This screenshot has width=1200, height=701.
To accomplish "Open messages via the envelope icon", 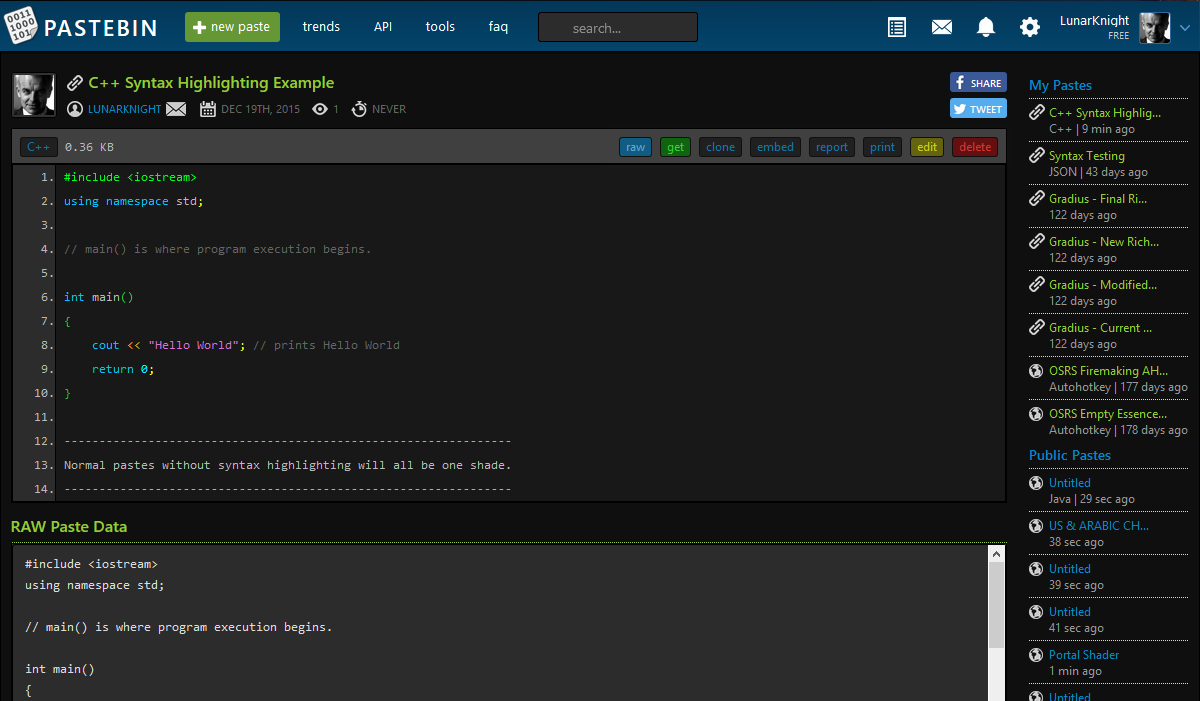I will (941, 27).
